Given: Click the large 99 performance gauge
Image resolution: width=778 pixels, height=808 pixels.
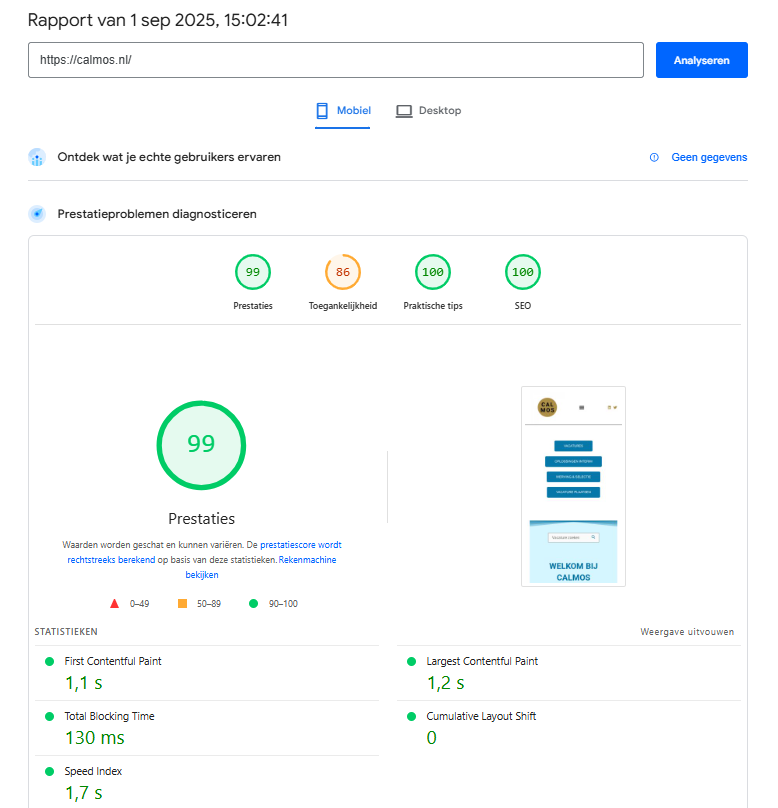Looking at the screenshot, I should 201,445.
